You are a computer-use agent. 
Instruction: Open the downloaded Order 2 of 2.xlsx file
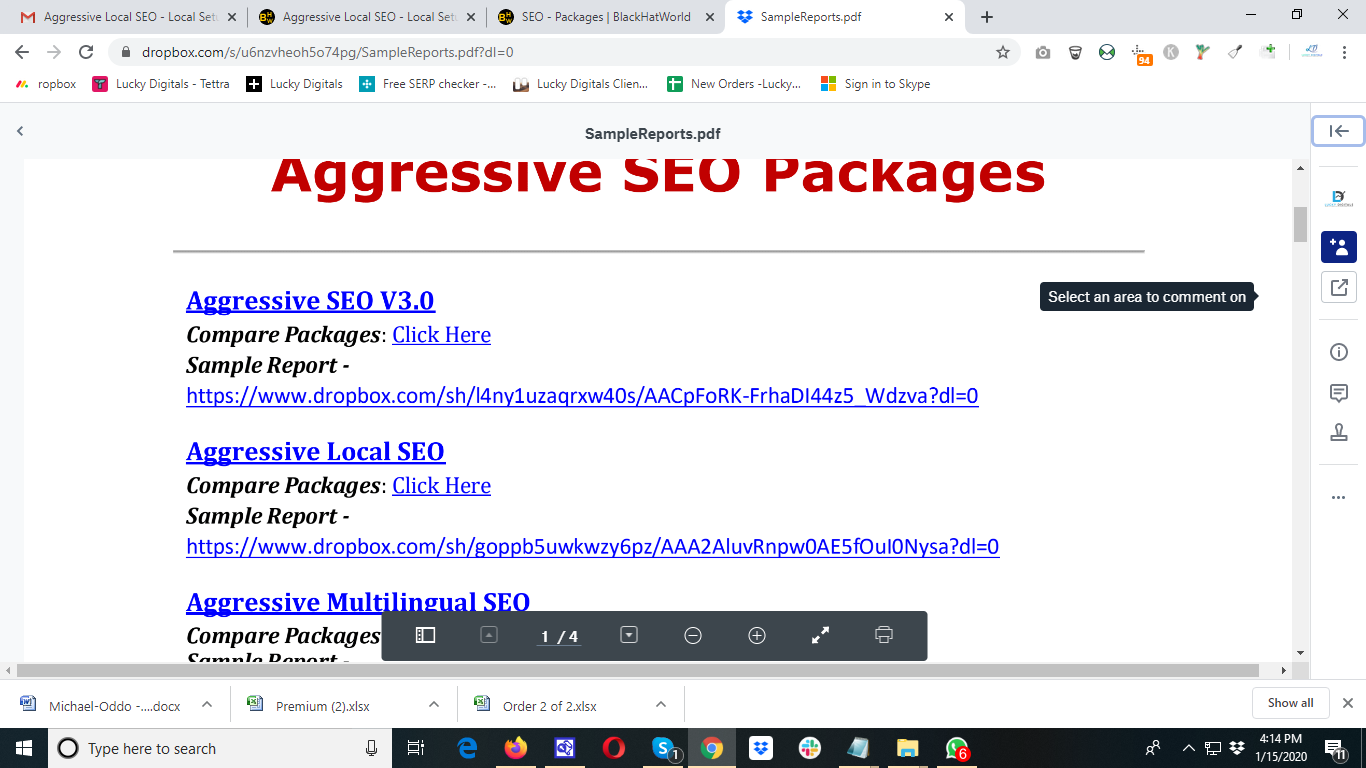[549, 706]
